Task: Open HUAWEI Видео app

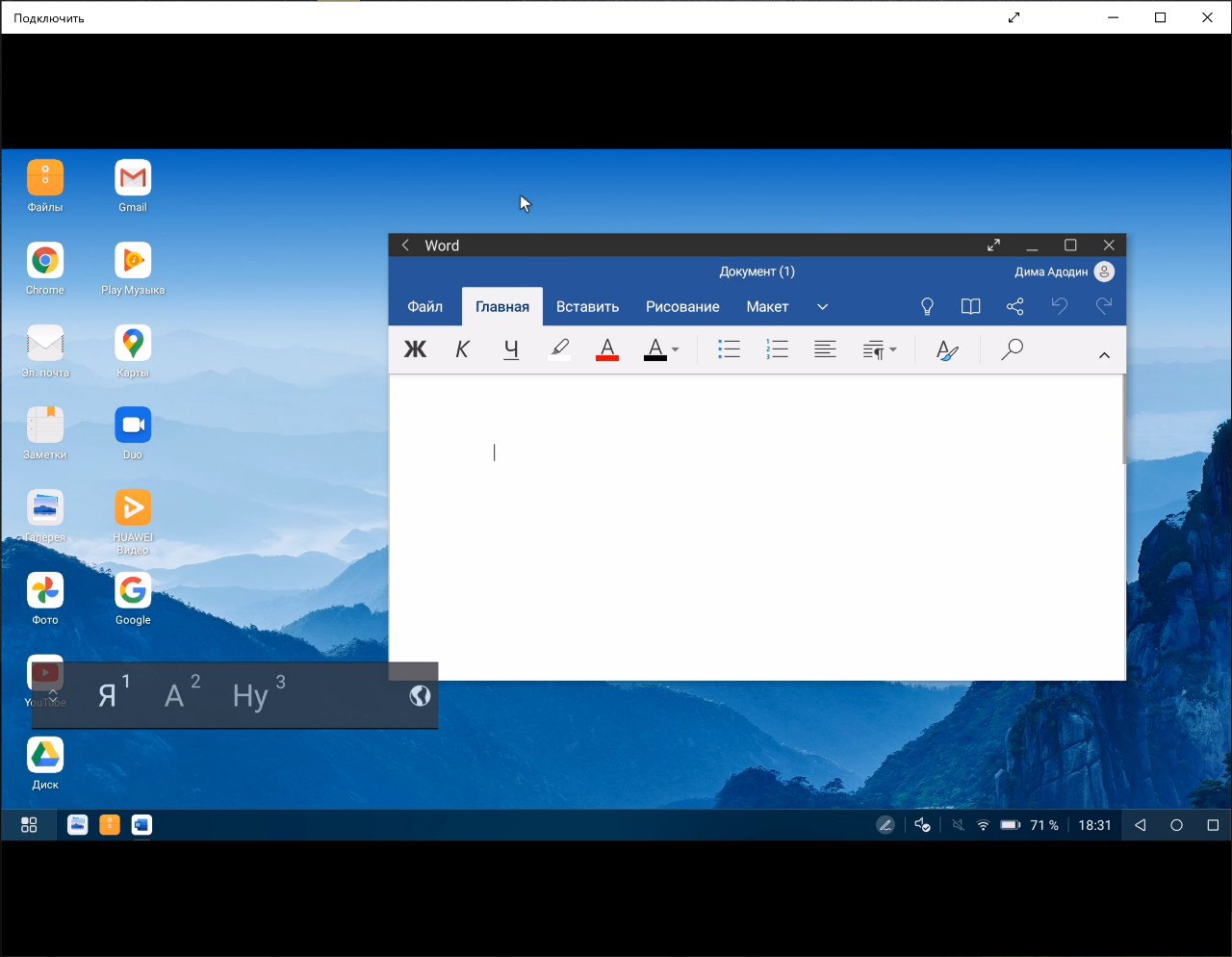Action: [133, 522]
